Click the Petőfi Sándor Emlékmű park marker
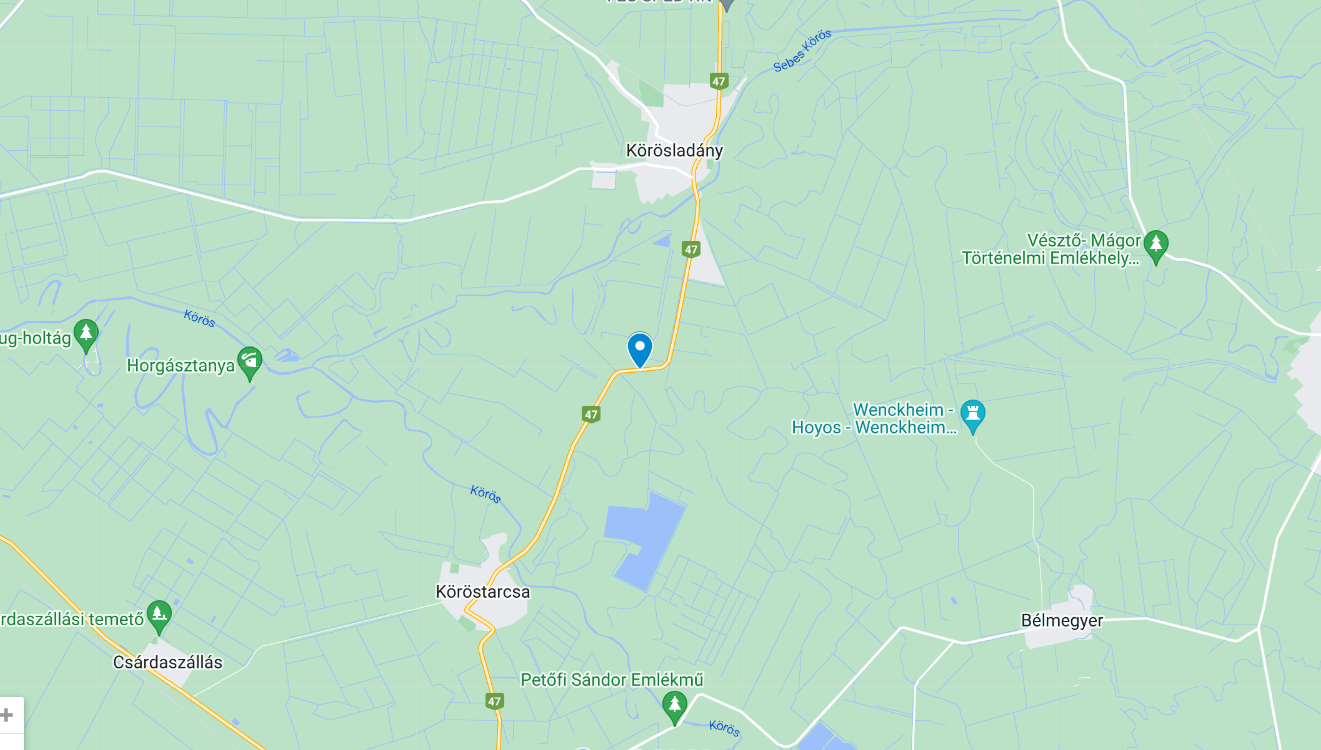Image resolution: width=1321 pixels, height=750 pixels. (x=675, y=707)
